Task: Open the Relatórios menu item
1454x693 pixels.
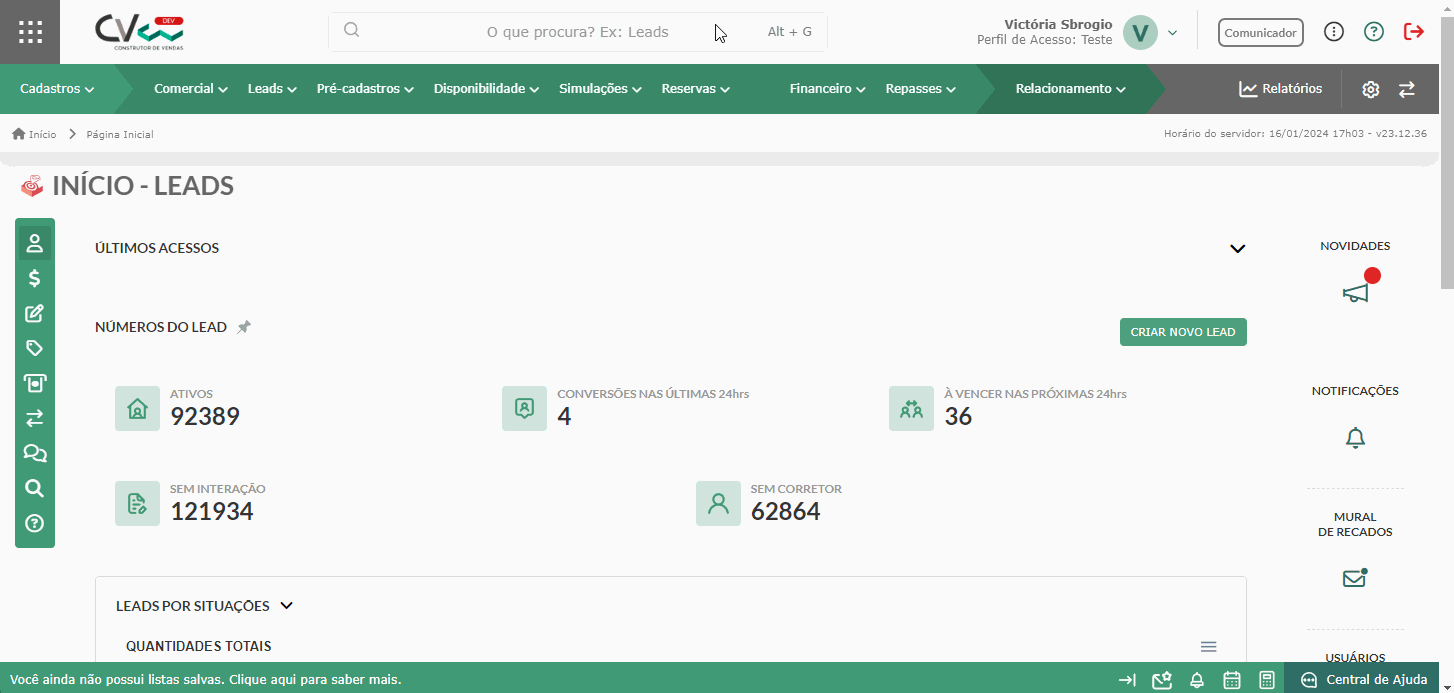Action: coord(1280,89)
